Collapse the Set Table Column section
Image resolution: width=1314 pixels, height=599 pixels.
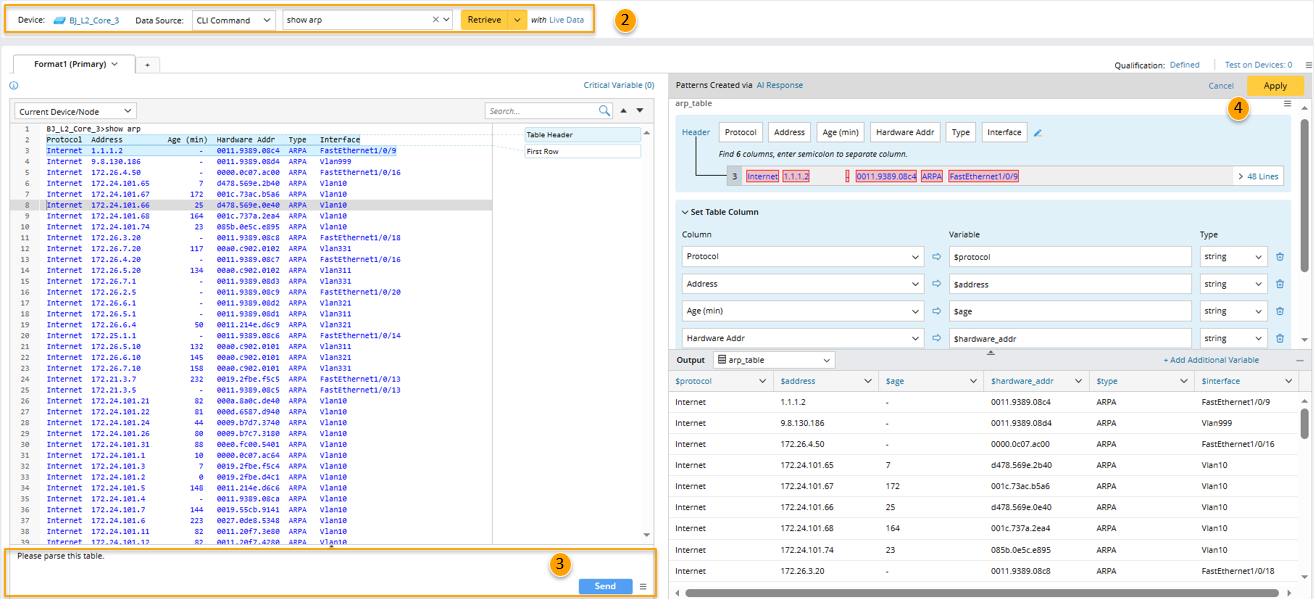pos(683,212)
